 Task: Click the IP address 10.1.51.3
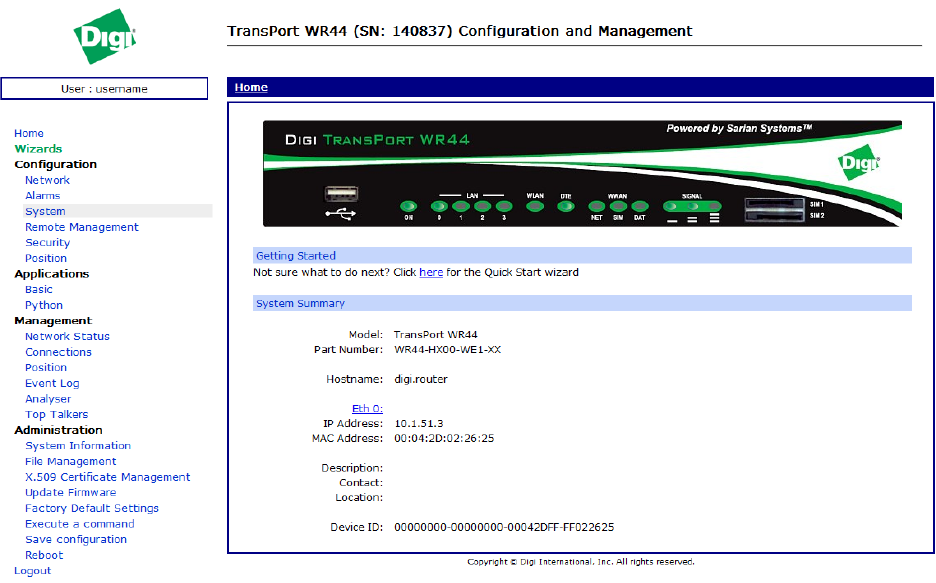tap(418, 424)
